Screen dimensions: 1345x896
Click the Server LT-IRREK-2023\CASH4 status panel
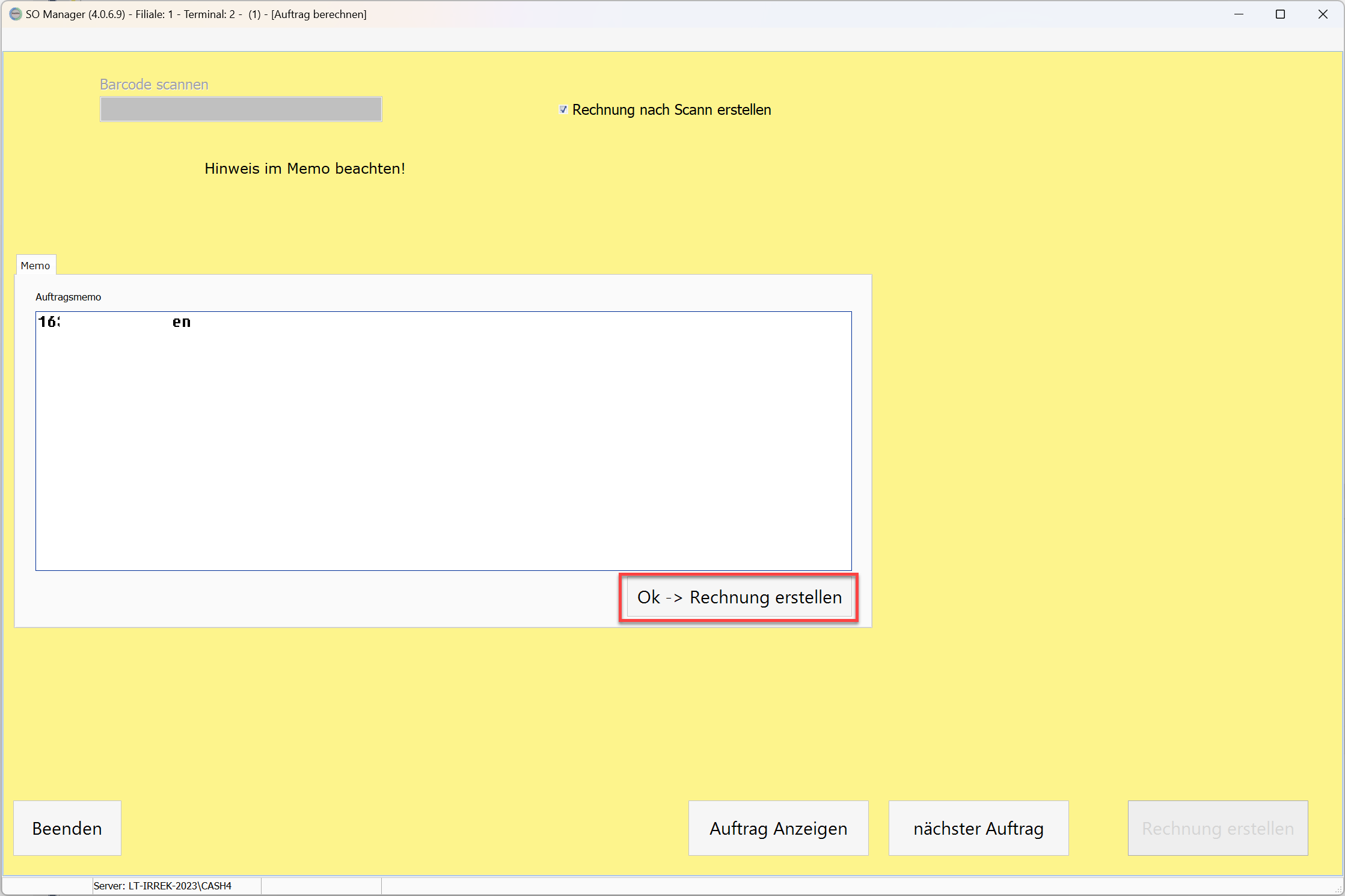(163, 886)
